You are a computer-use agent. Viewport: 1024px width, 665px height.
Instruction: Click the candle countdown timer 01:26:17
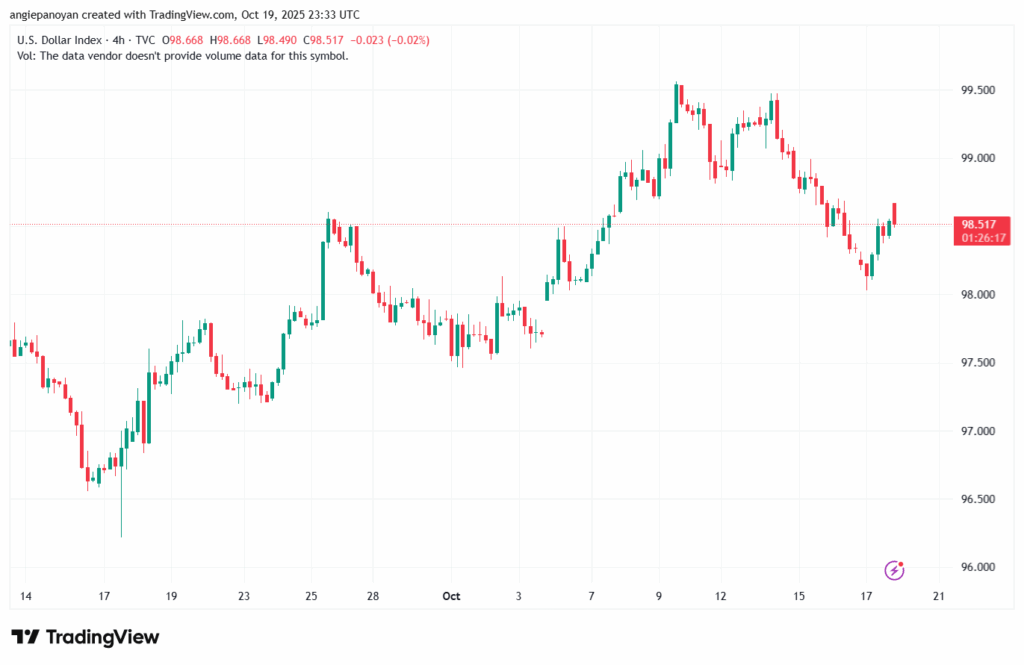pos(981,238)
